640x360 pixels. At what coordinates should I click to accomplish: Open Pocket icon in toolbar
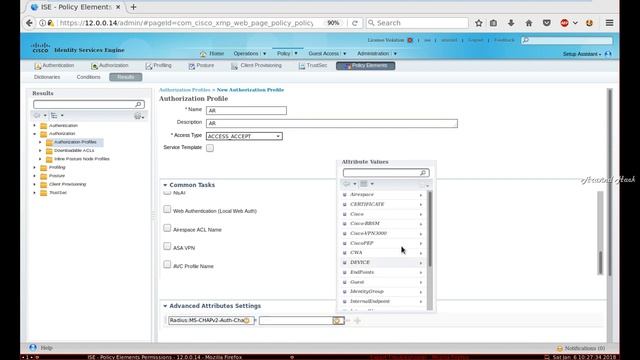click(x=547, y=23)
